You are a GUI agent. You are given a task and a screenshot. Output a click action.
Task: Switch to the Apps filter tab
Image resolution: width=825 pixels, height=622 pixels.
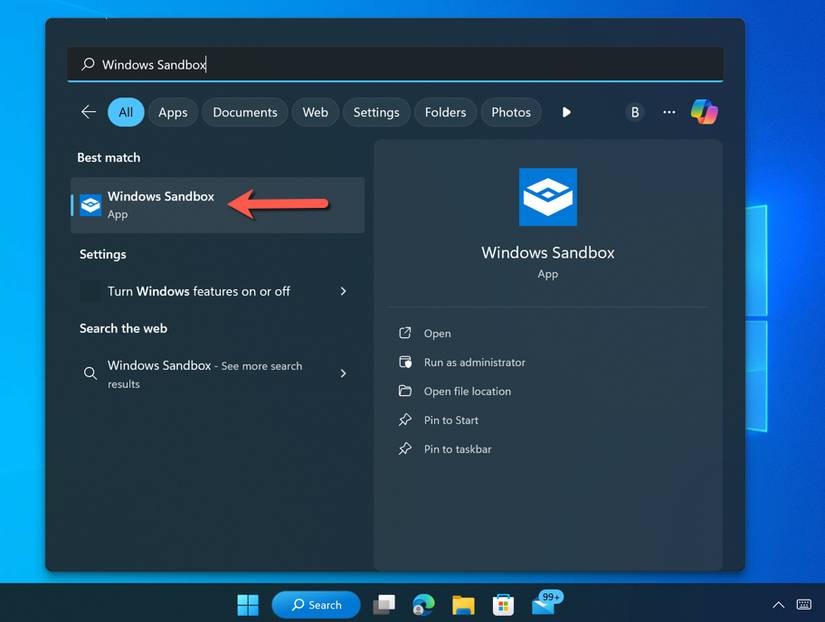point(173,112)
